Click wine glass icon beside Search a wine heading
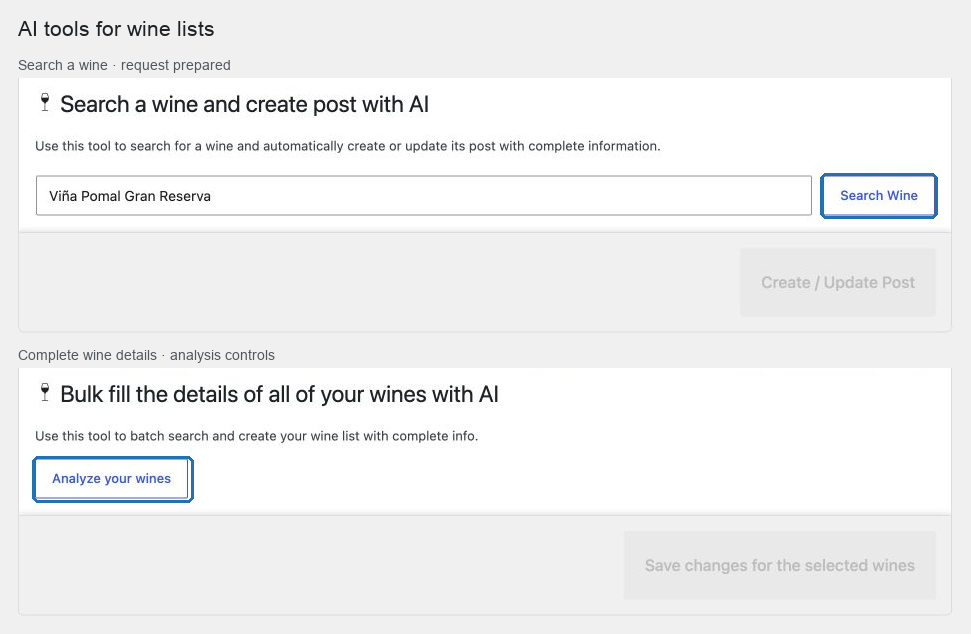 [x=45, y=103]
